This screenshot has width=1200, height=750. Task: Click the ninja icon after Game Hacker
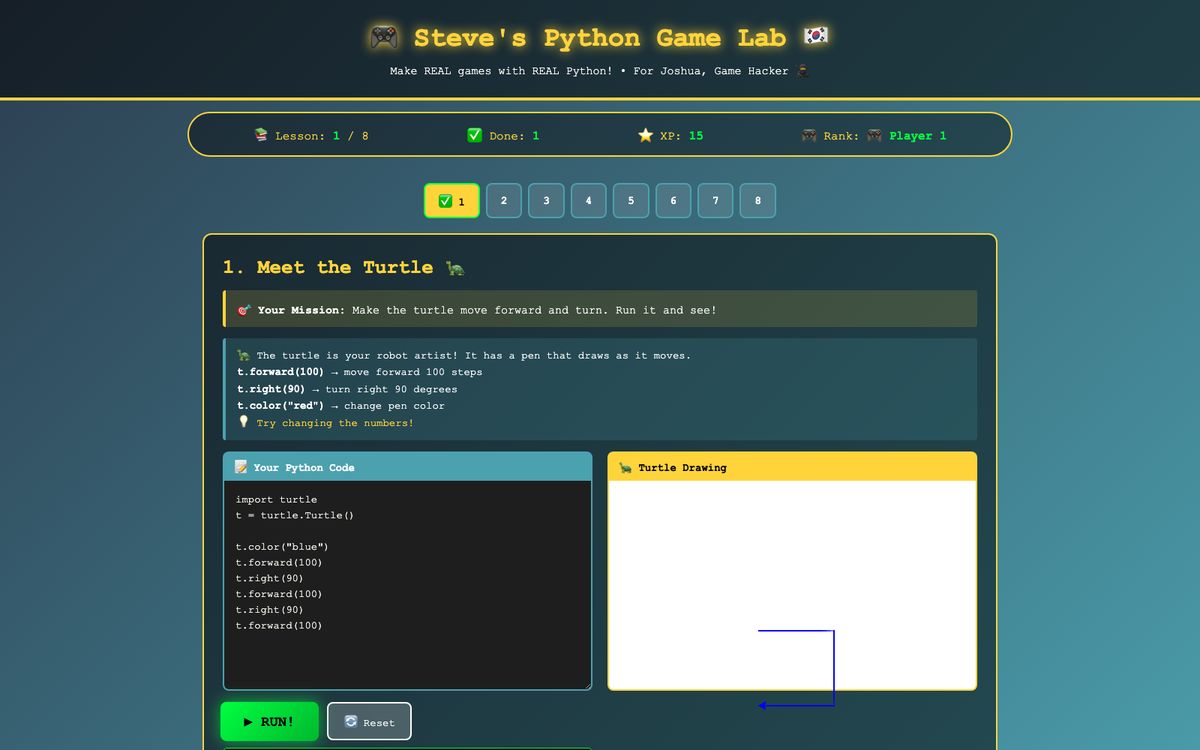click(x=802, y=71)
